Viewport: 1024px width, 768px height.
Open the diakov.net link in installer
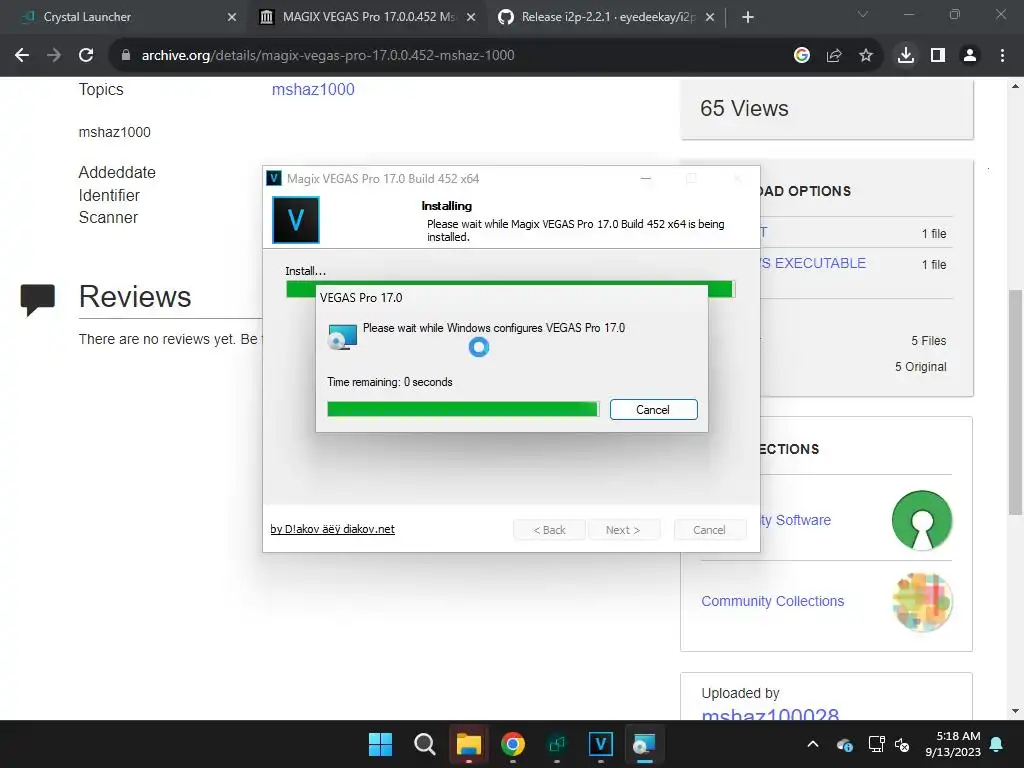pos(332,529)
